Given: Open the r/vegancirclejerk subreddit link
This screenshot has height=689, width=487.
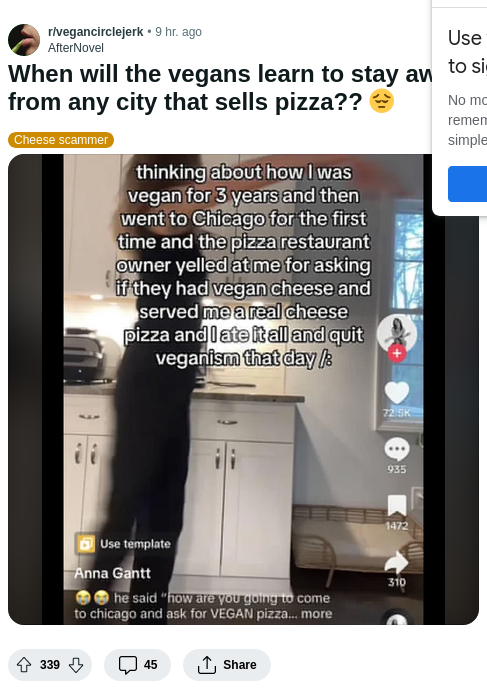Looking at the screenshot, I should pyautogui.click(x=95, y=32).
